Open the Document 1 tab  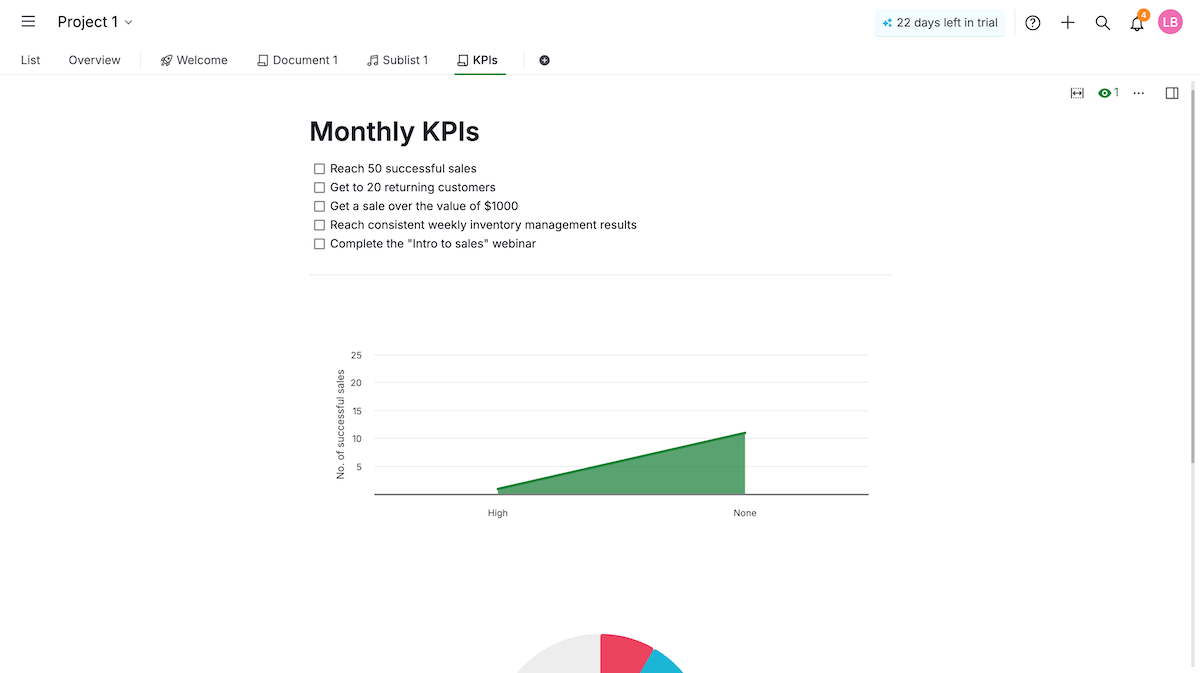(x=297, y=60)
